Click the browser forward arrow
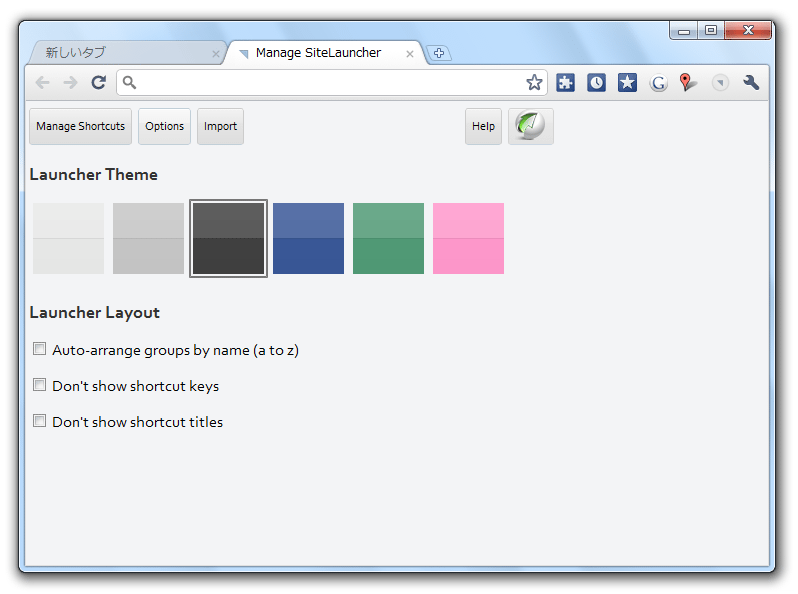The image size is (798, 594). 70,82
